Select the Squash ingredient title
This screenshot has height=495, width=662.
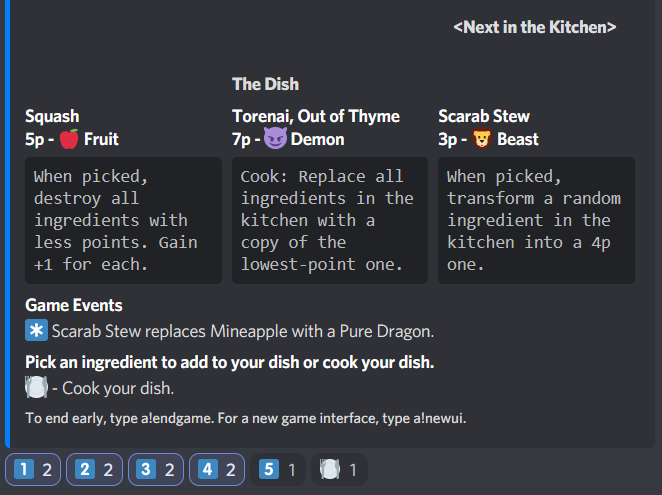52,116
